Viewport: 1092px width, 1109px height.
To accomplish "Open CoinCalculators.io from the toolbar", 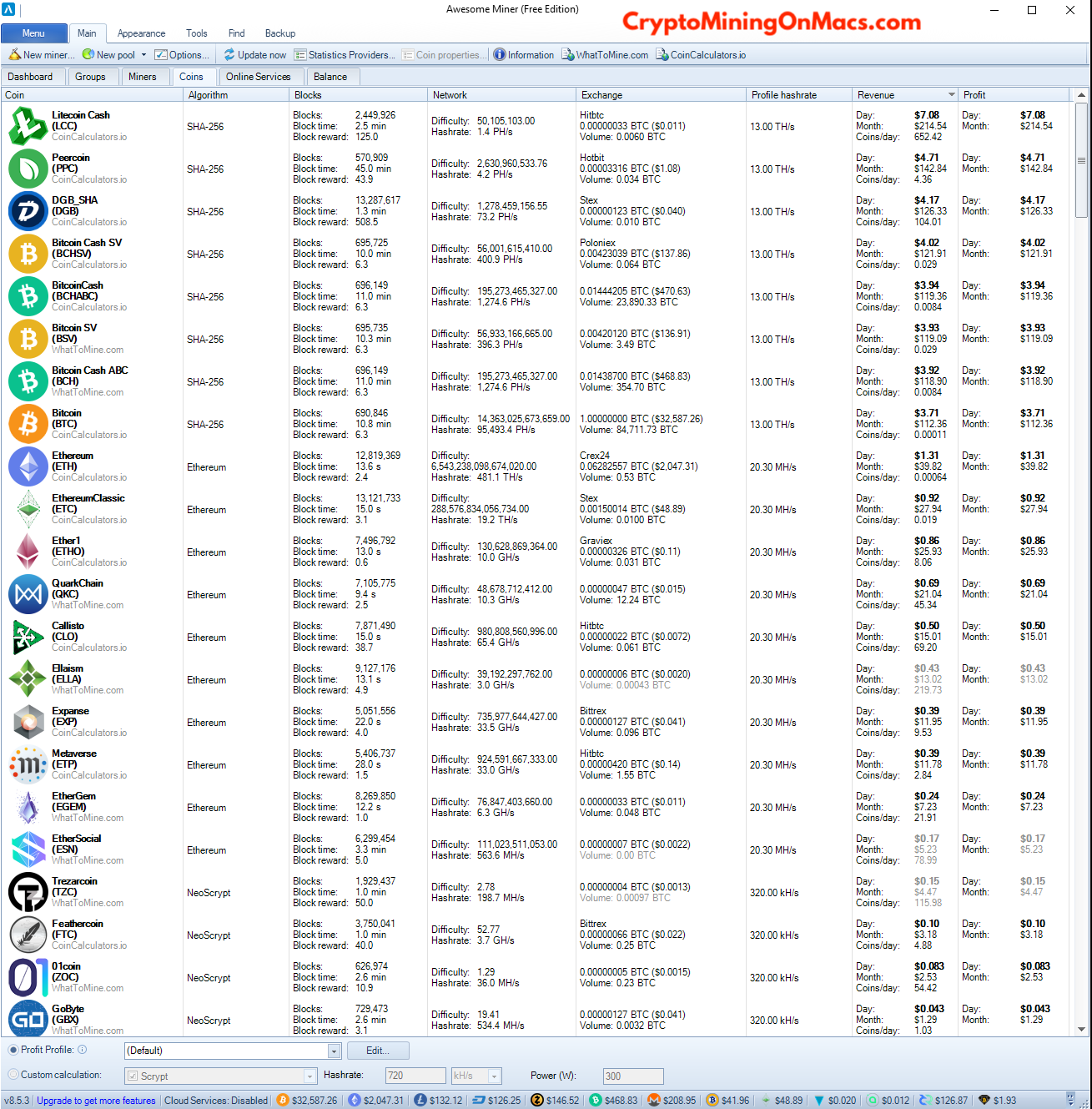I will [701, 55].
